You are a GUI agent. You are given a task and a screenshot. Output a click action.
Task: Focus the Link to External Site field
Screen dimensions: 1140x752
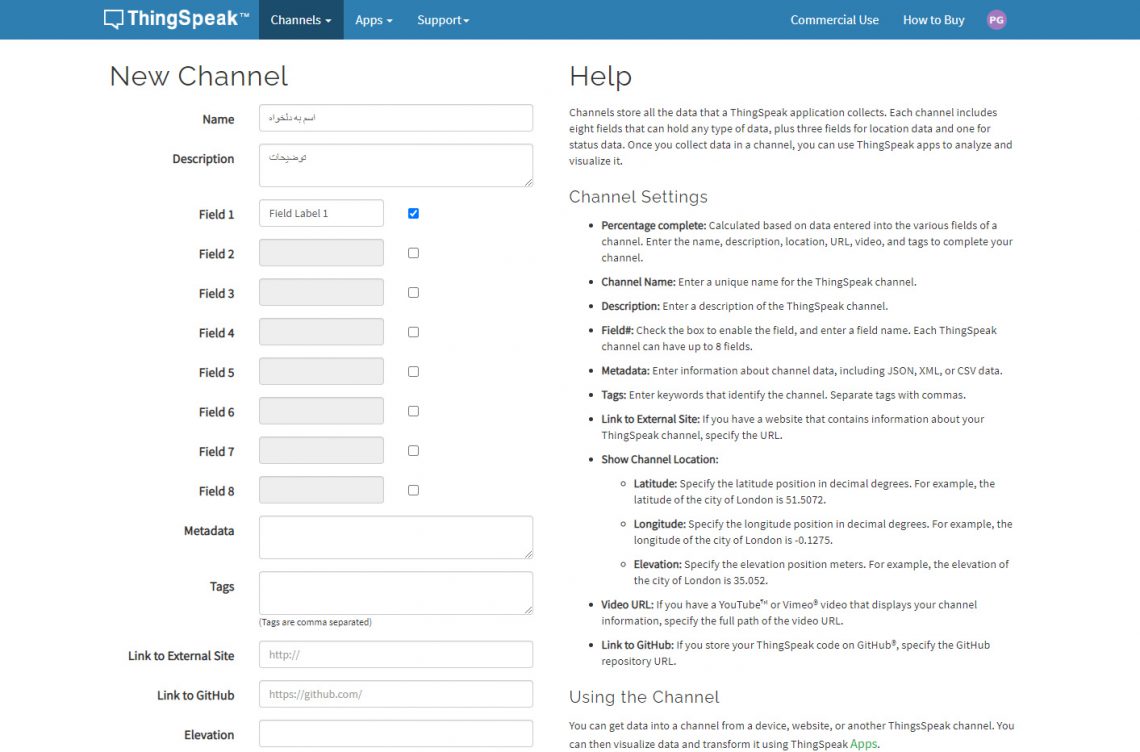[x=395, y=655]
